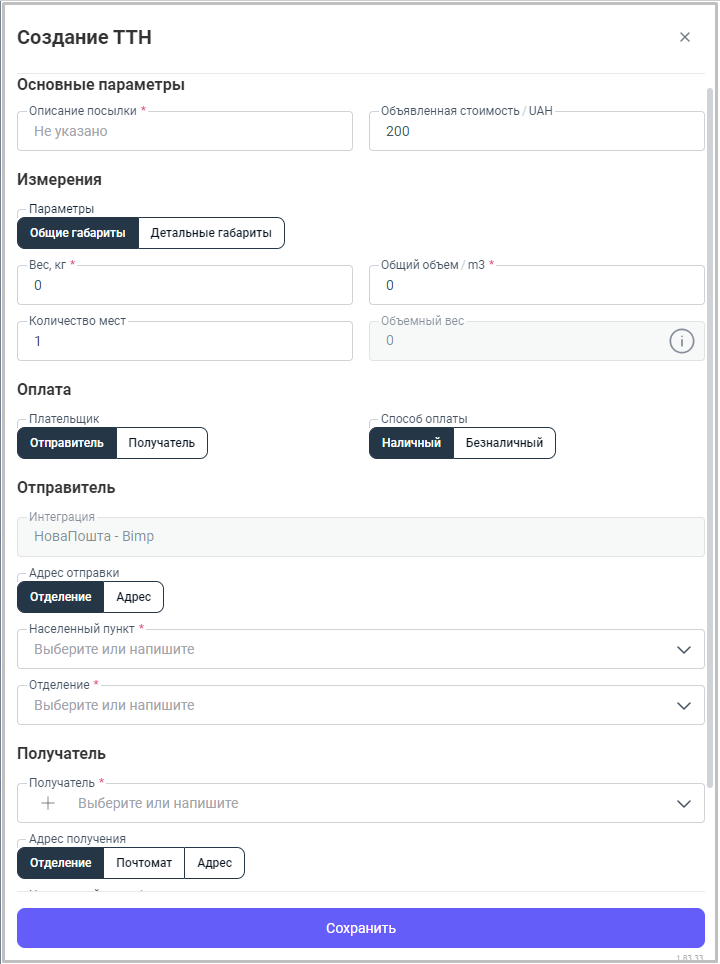
Task: Set payer to Получатель
Action: point(161,443)
